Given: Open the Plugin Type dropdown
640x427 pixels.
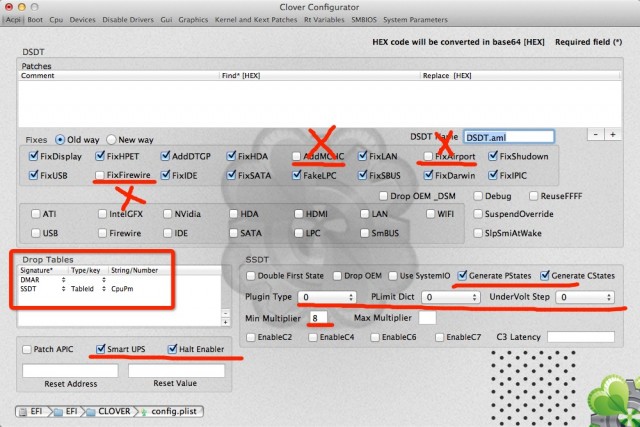Looking at the screenshot, I should 327,297.
